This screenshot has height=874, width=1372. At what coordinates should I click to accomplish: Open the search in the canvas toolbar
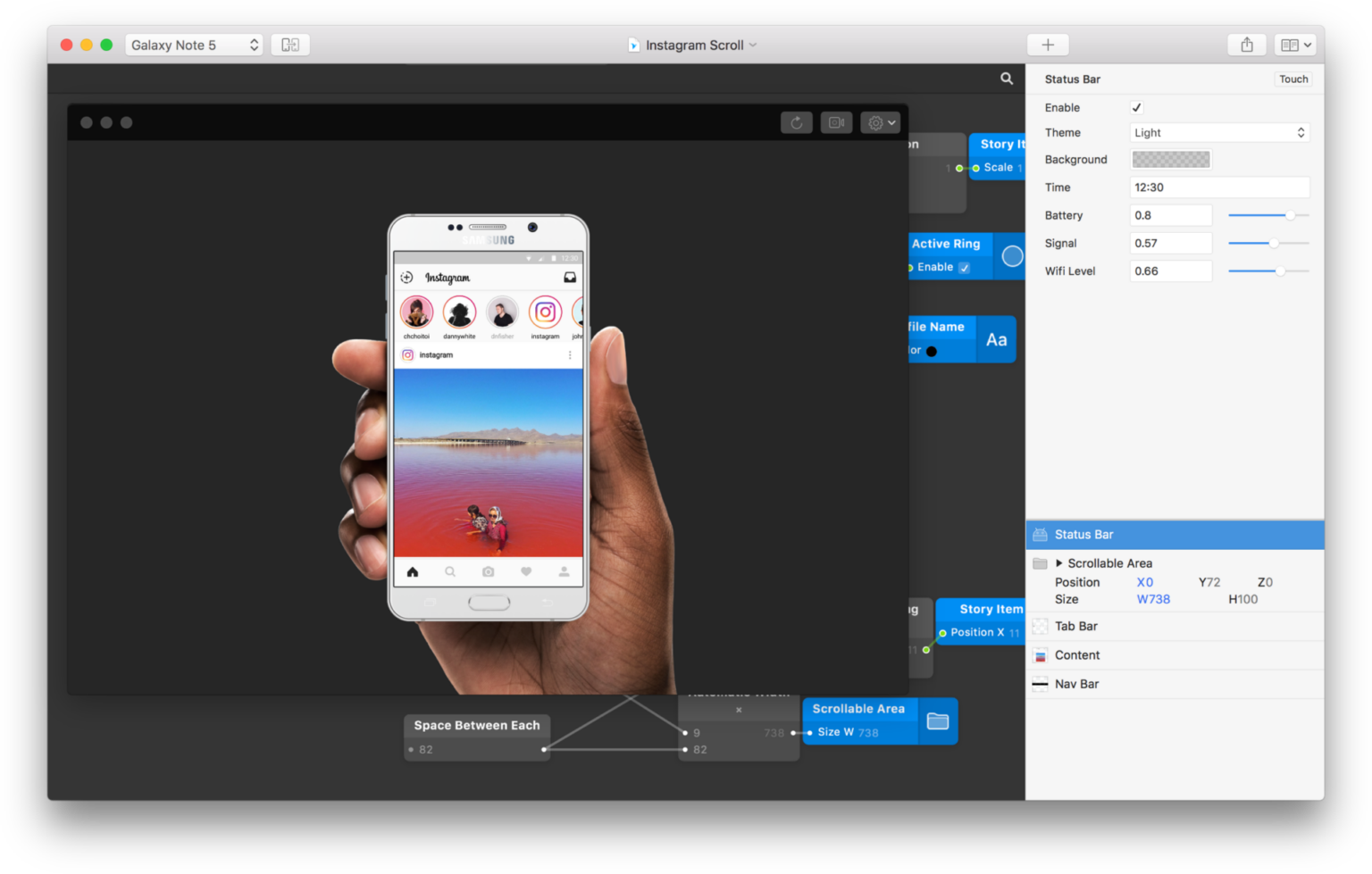point(1007,79)
